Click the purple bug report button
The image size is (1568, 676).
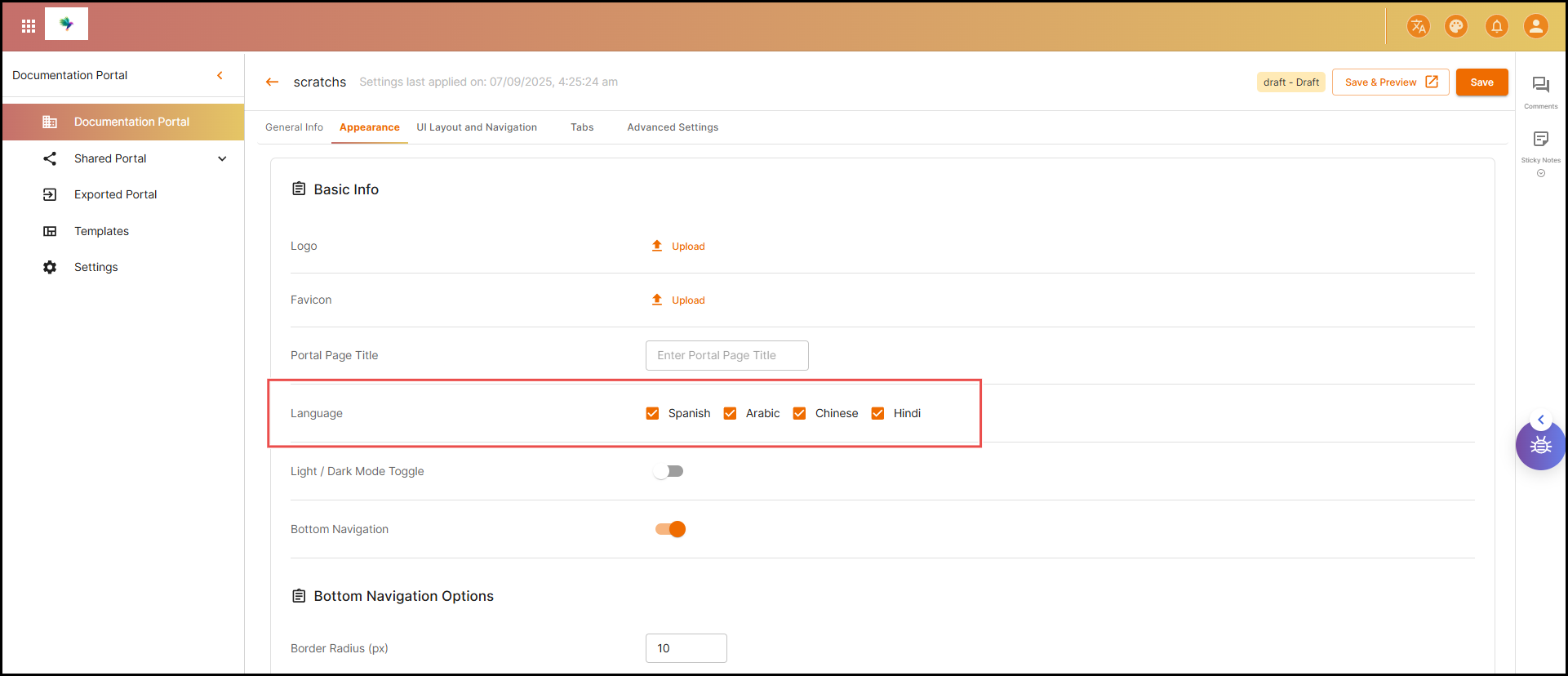coord(1540,446)
